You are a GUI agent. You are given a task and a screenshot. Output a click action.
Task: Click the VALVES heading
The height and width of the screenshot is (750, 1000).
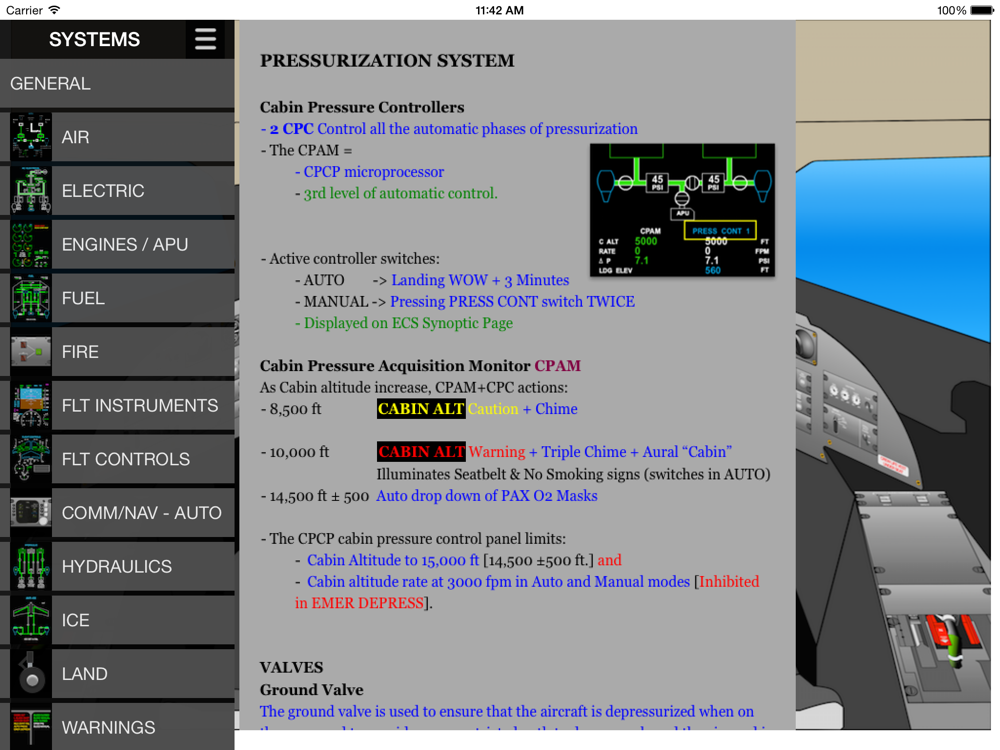[x=291, y=668]
